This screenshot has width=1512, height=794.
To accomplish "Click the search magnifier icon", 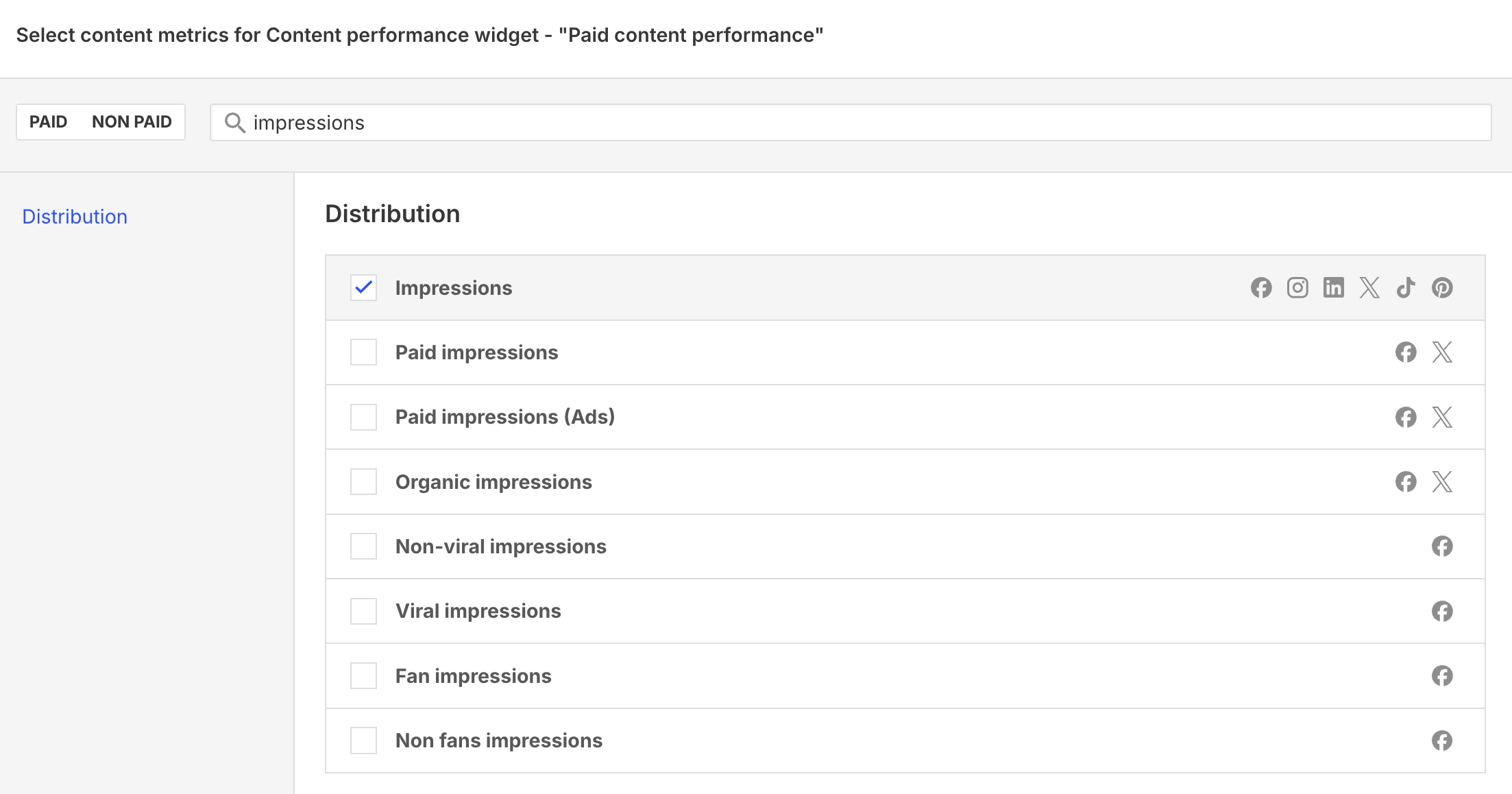I will click(235, 123).
